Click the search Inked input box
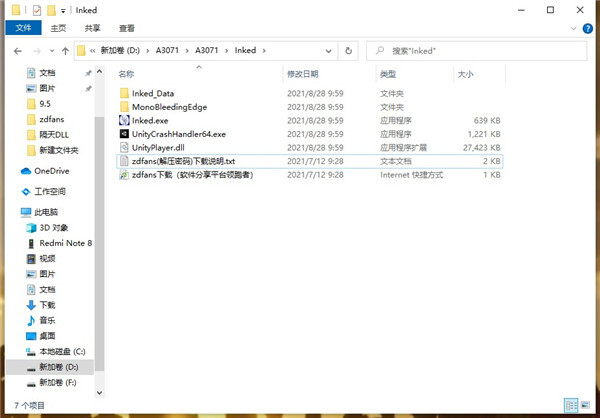This screenshot has width=600, height=418. tap(476, 51)
